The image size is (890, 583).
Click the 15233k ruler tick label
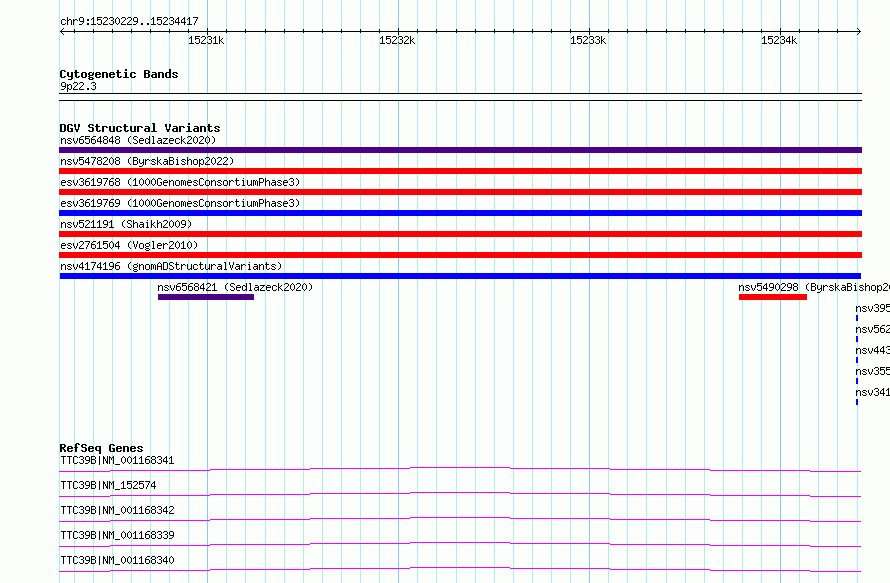(588, 40)
